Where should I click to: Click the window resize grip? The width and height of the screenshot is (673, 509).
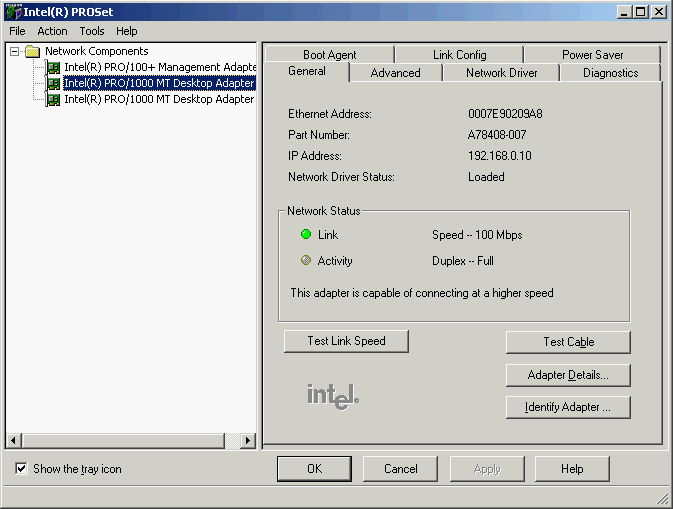point(663,498)
